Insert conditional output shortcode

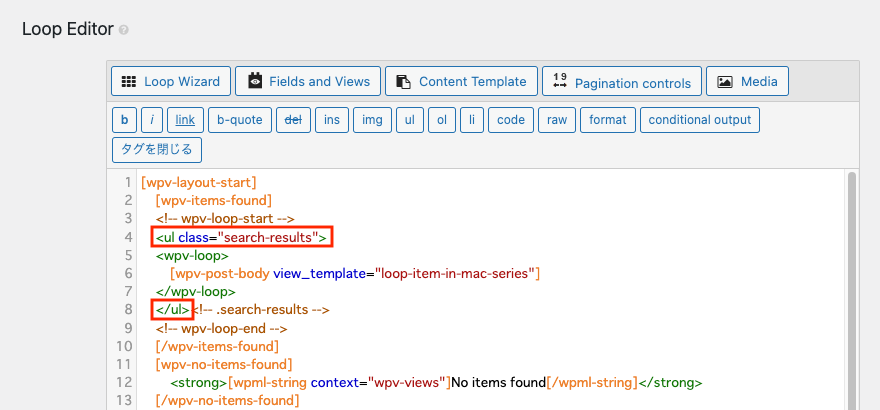(x=699, y=120)
